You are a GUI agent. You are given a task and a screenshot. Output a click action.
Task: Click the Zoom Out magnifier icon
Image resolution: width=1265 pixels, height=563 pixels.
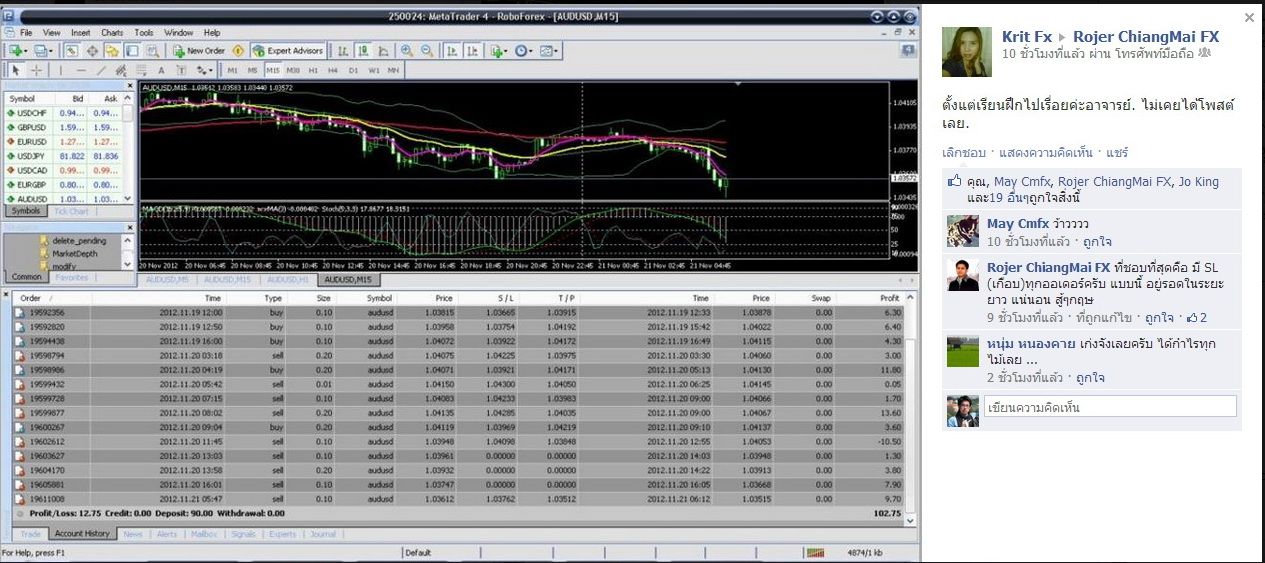coord(427,50)
